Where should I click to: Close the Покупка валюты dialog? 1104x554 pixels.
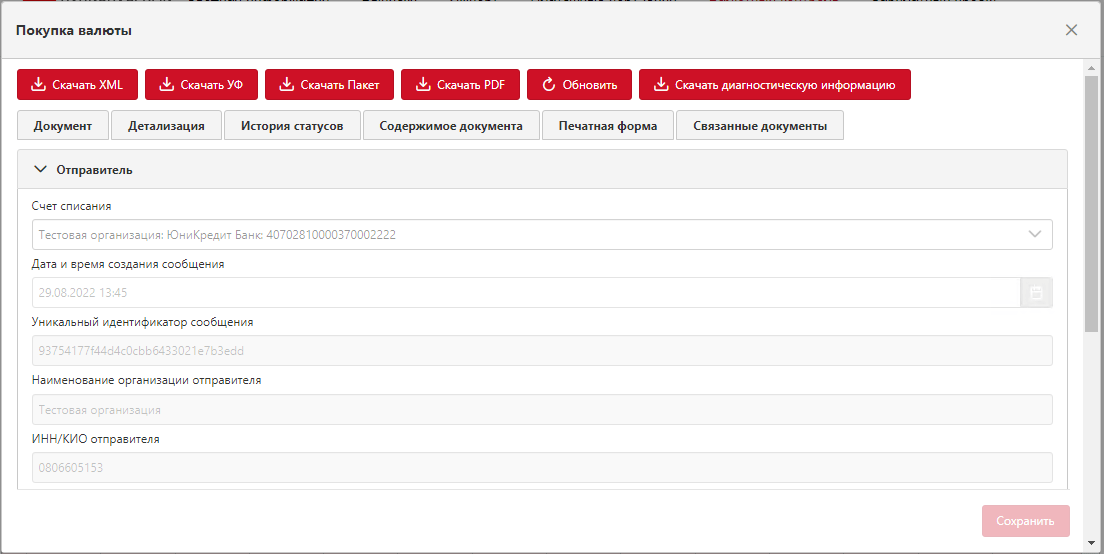pos(1071,30)
